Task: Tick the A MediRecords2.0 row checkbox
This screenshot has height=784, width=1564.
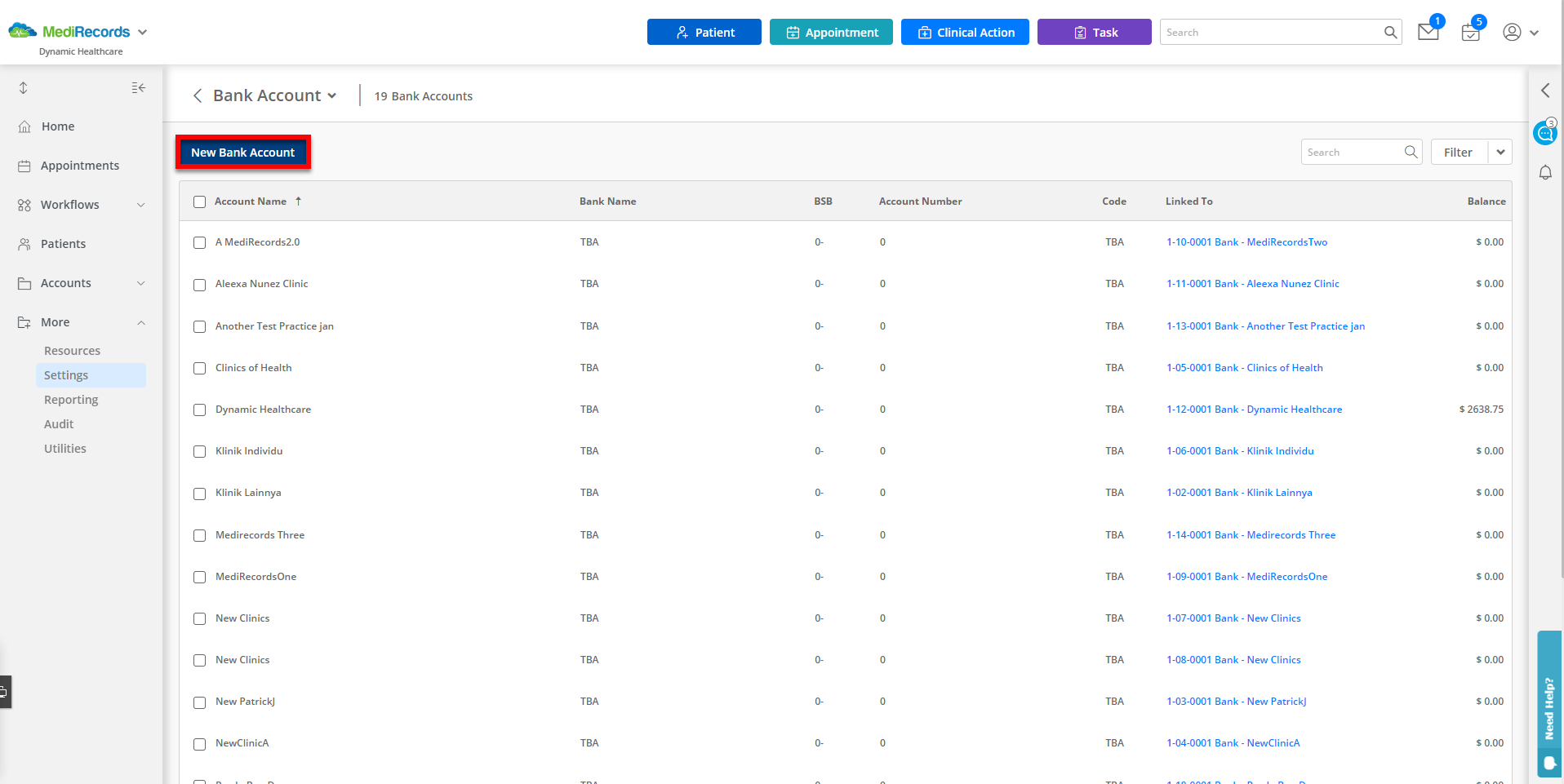Action: pyautogui.click(x=199, y=242)
